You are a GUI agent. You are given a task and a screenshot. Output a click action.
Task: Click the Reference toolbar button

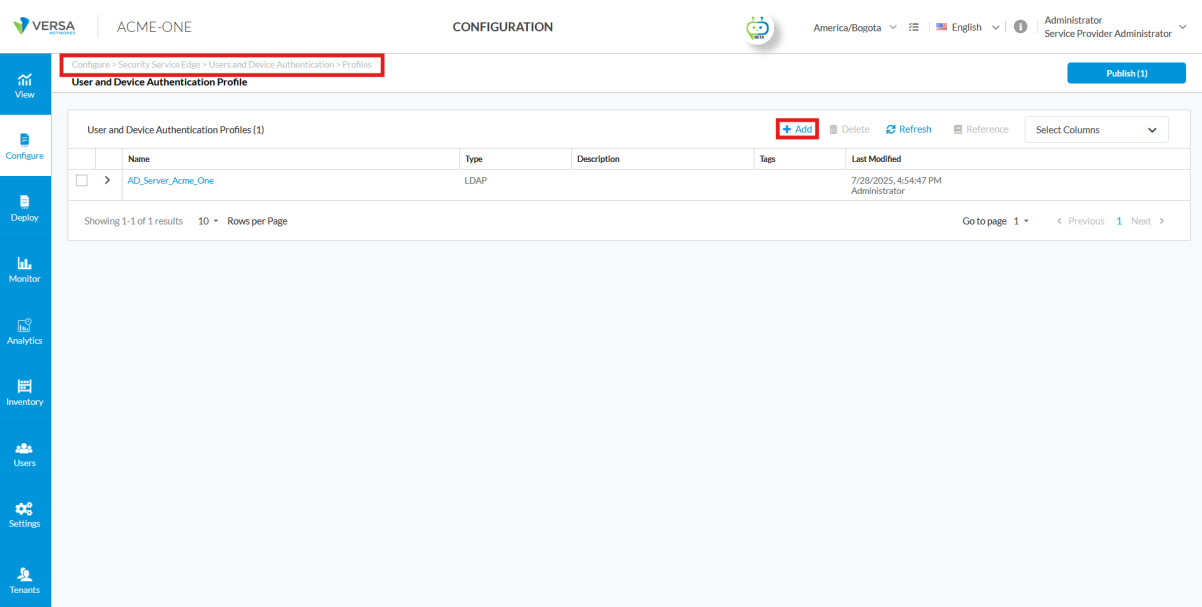tap(981, 129)
